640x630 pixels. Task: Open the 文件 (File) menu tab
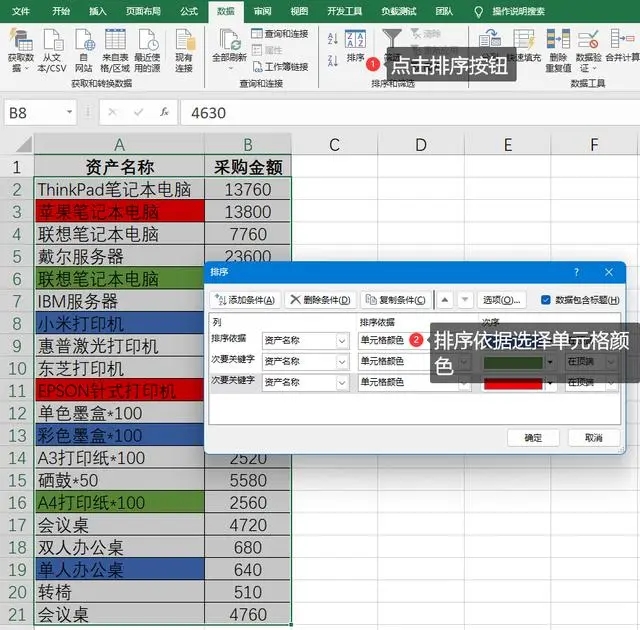pyautogui.click(x=20, y=11)
